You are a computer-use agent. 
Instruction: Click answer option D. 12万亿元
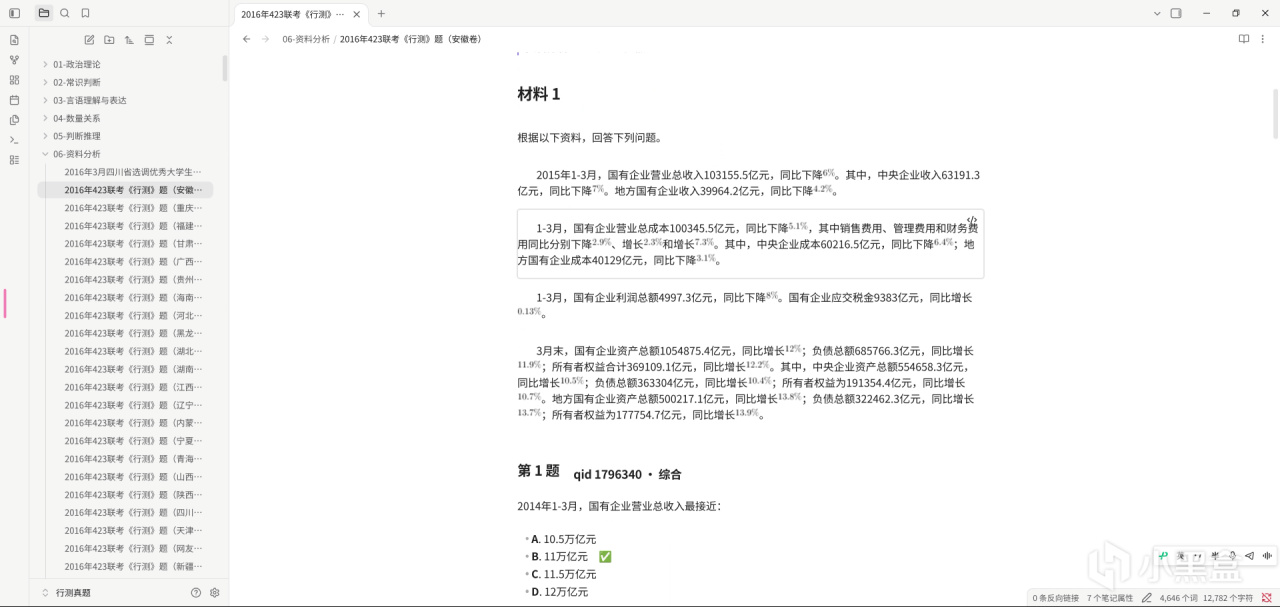coord(559,592)
